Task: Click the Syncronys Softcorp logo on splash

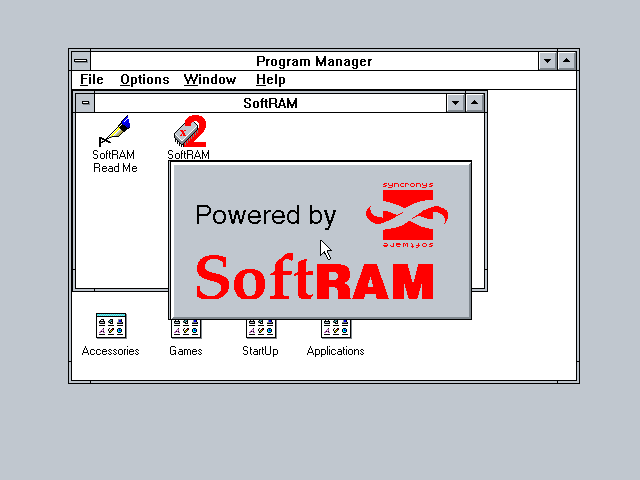Action: tap(407, 215)
